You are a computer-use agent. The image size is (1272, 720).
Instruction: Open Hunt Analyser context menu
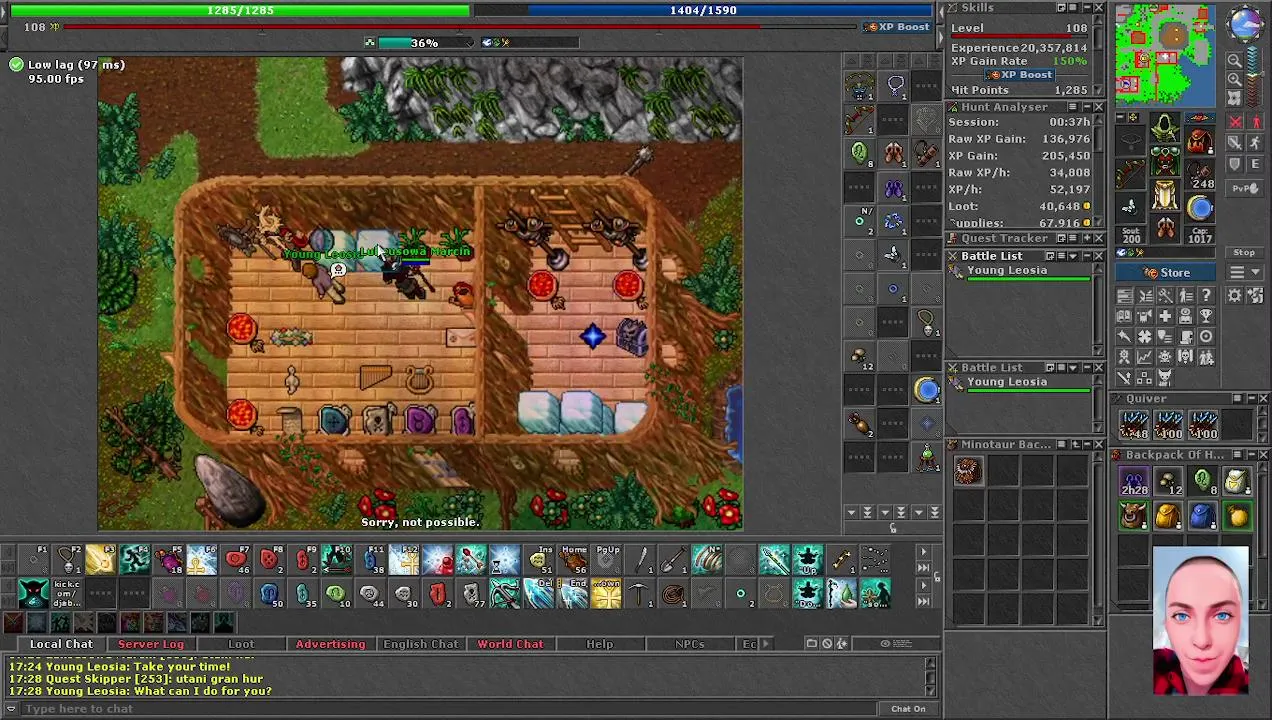pos(1073,107)
